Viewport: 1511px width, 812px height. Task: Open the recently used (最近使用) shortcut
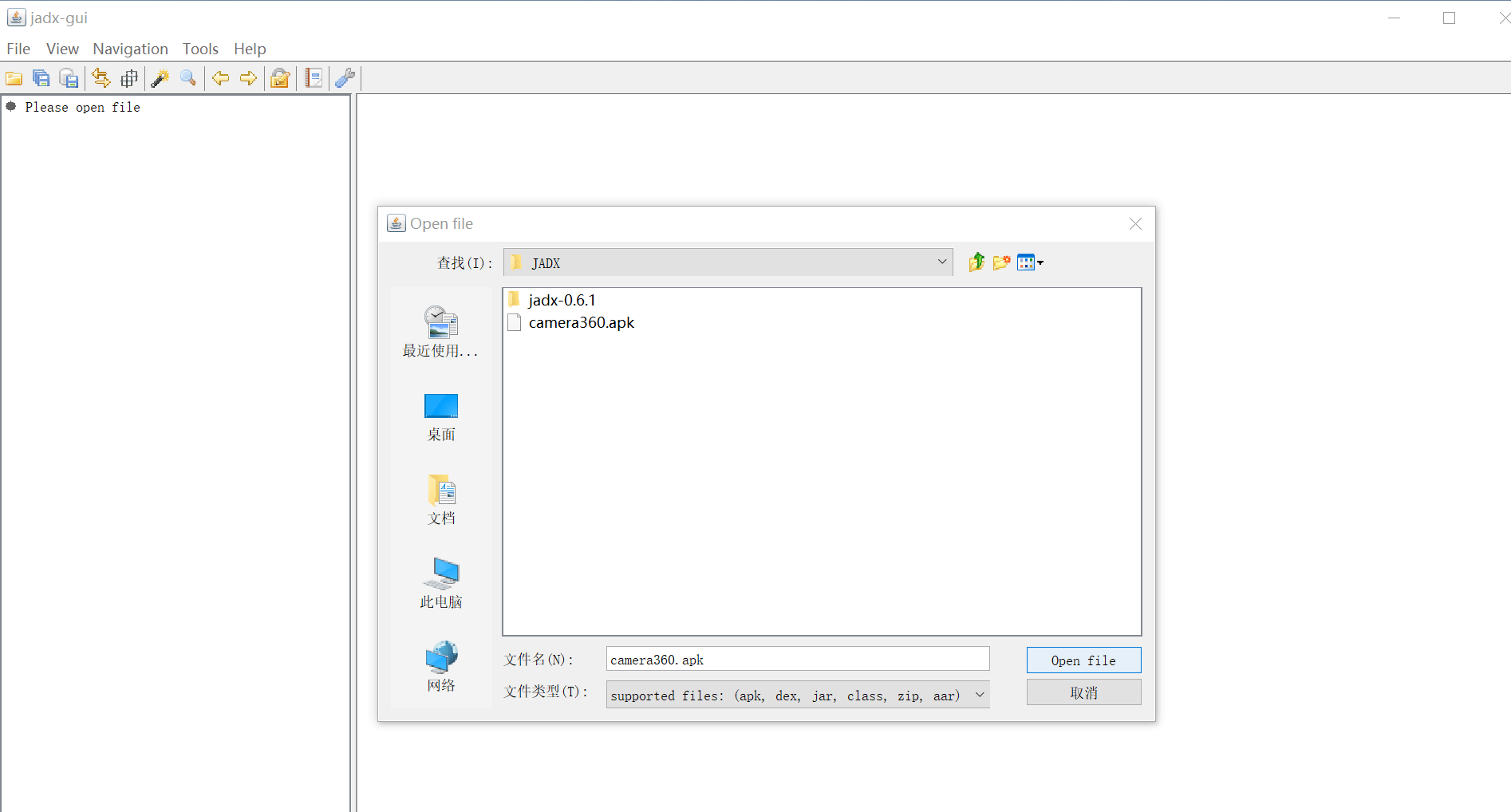[440, 332]
